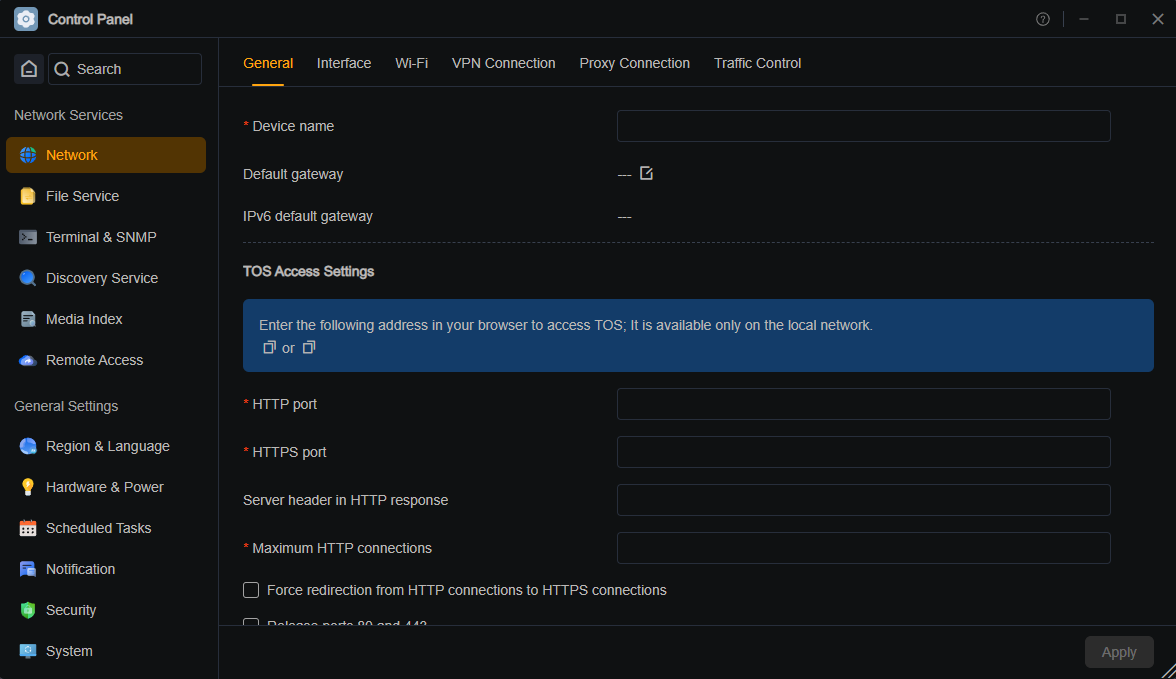Open the Traffic Control tab
The image size is (1176, 679).
point(758,64)
